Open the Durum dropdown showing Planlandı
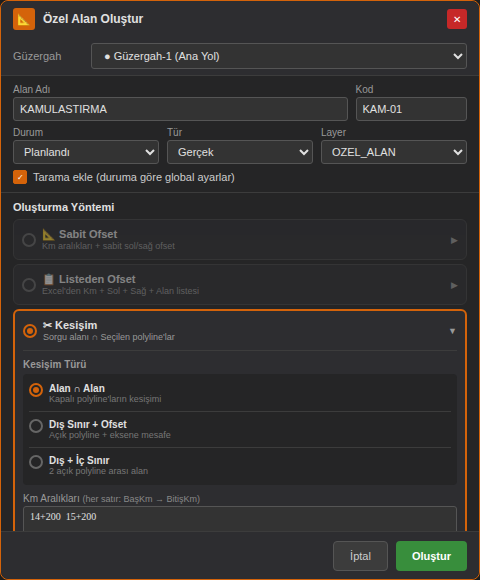Image resolution: width=480 pixels, height=580 pixels. coord(86,152)
